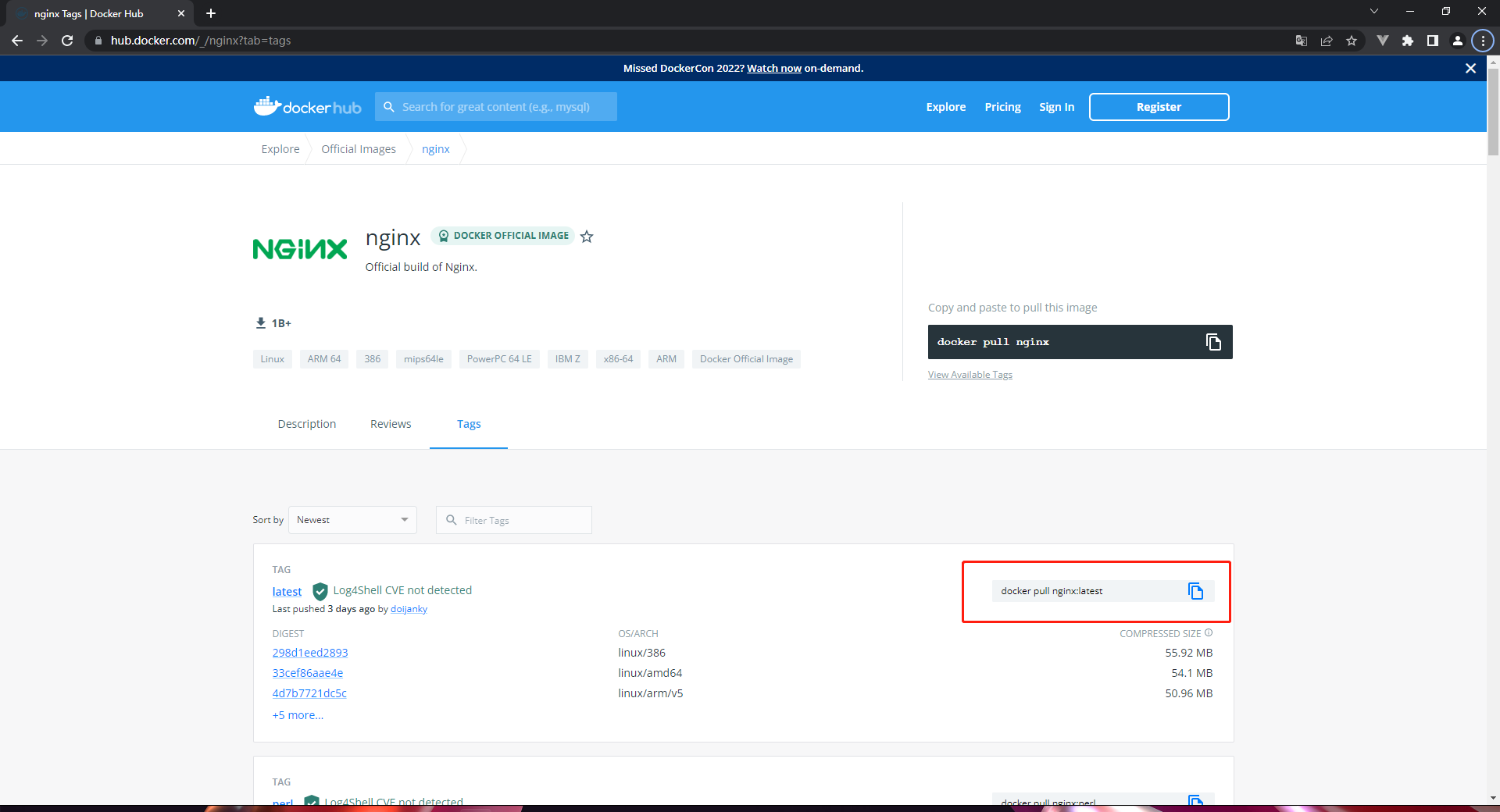Screen dimensions: 1500x812
Task: Open the tab search chevron
Action: (1374, 11)
